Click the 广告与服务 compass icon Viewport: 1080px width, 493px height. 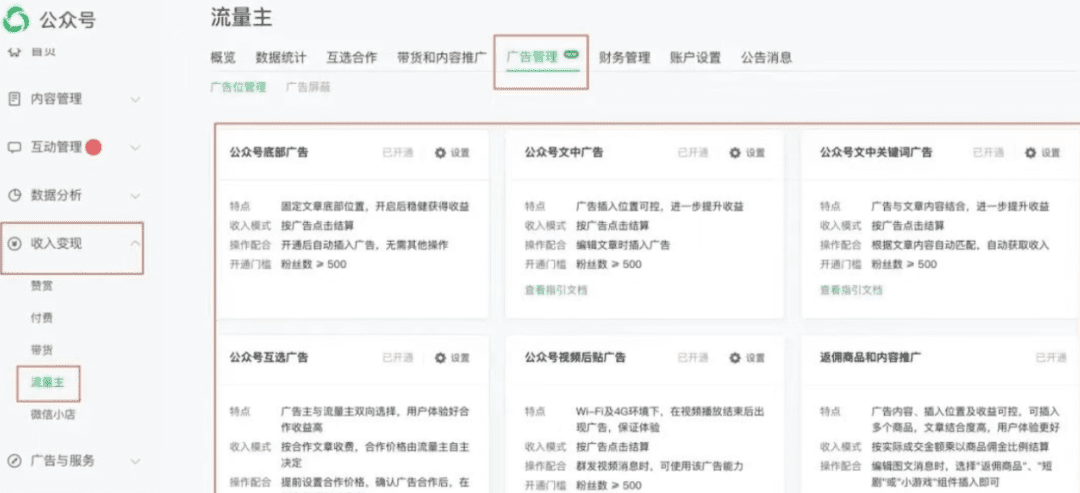14,461
